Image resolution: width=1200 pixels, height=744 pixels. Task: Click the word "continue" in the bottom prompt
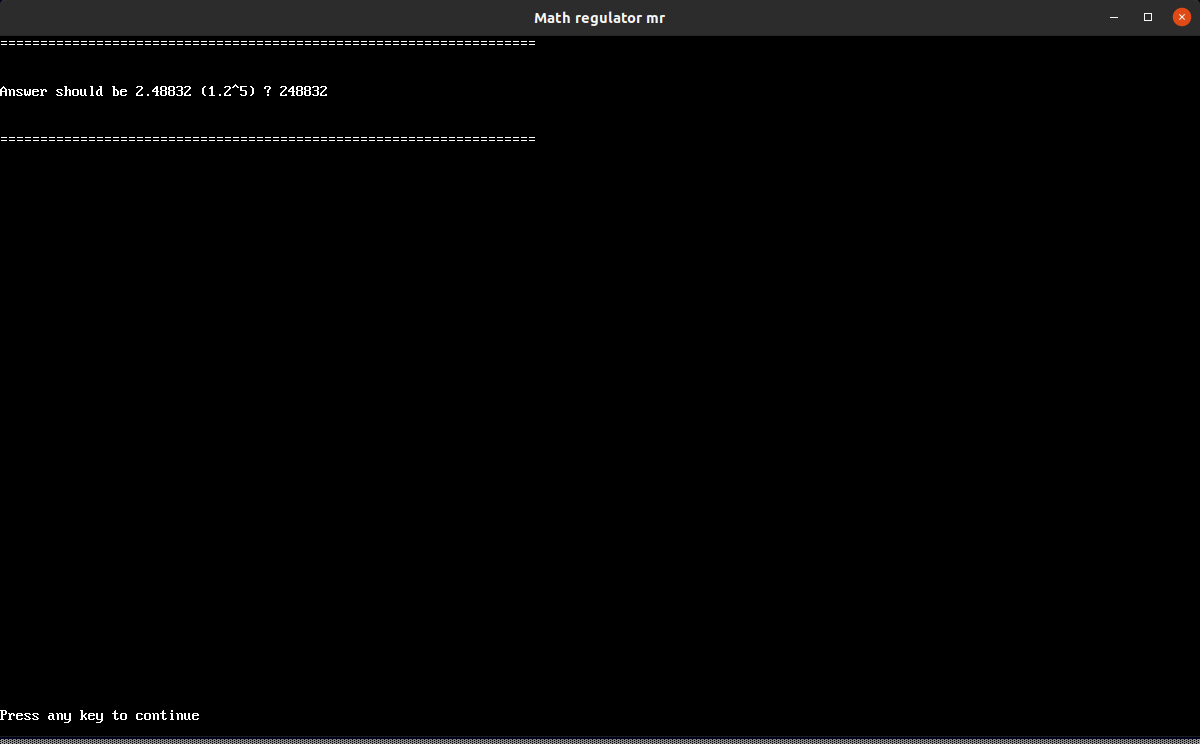167,715
